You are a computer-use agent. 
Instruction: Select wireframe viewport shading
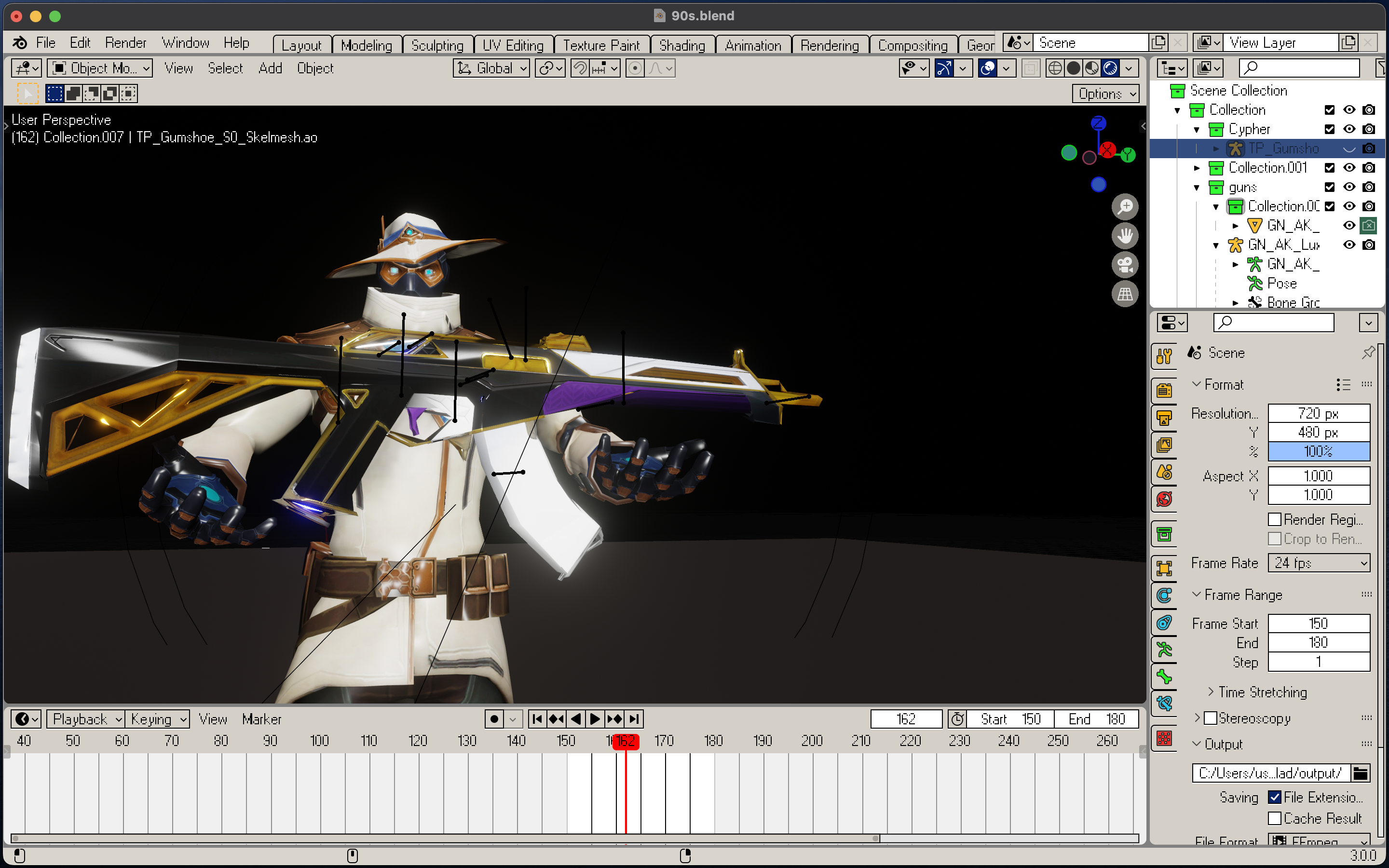pos(1054,68)
